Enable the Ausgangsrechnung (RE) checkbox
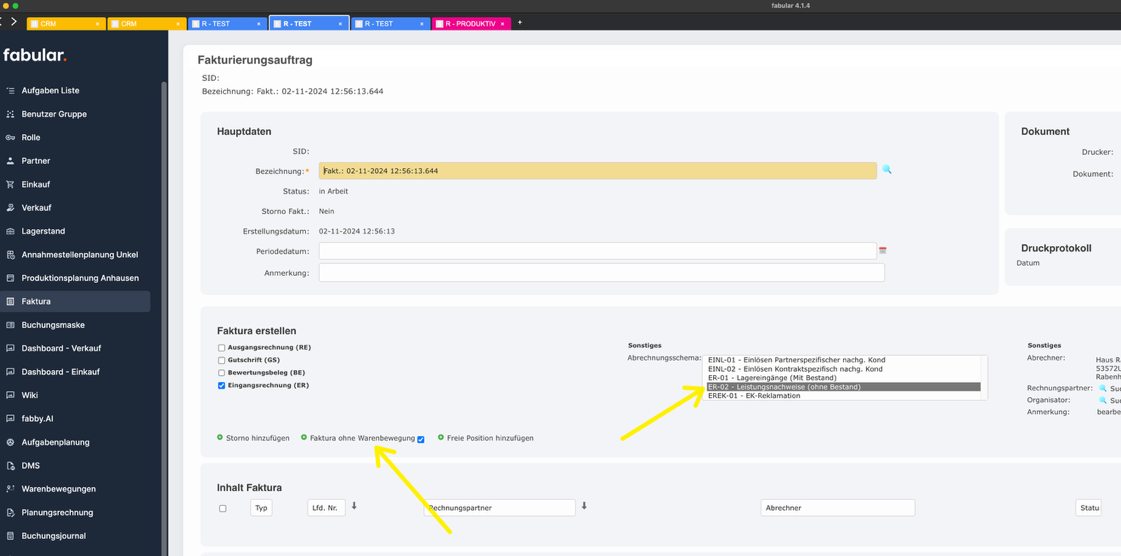The height and width of the screenshot is (556, 1121). click(222, 348)
